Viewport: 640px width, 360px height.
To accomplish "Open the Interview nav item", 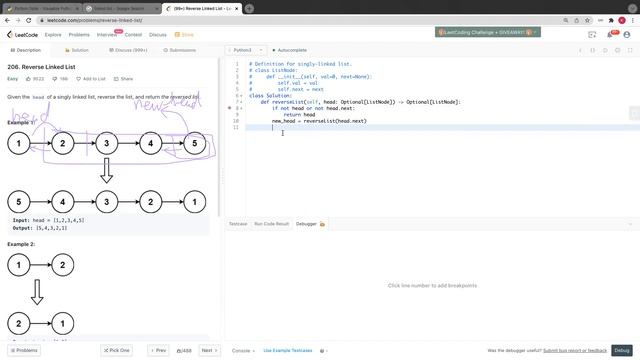I will click(x=107, y=35).
